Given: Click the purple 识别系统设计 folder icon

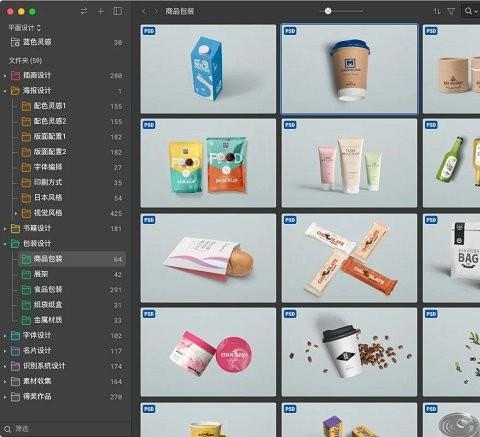Looking at the screenshot, I should (x=15, y=366).
